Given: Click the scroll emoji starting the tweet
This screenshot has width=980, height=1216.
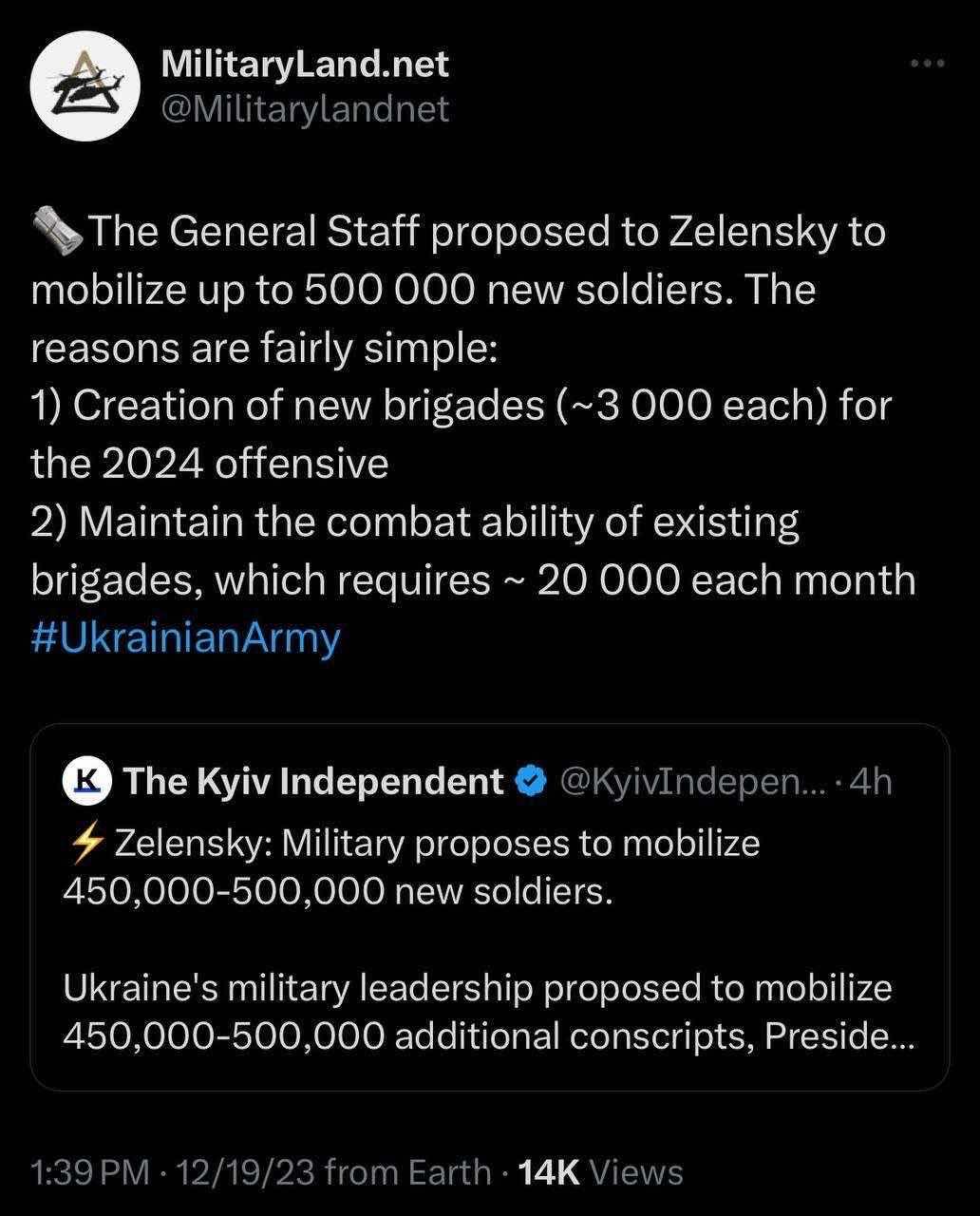Looking at the screenshot, I should [57, 233].
